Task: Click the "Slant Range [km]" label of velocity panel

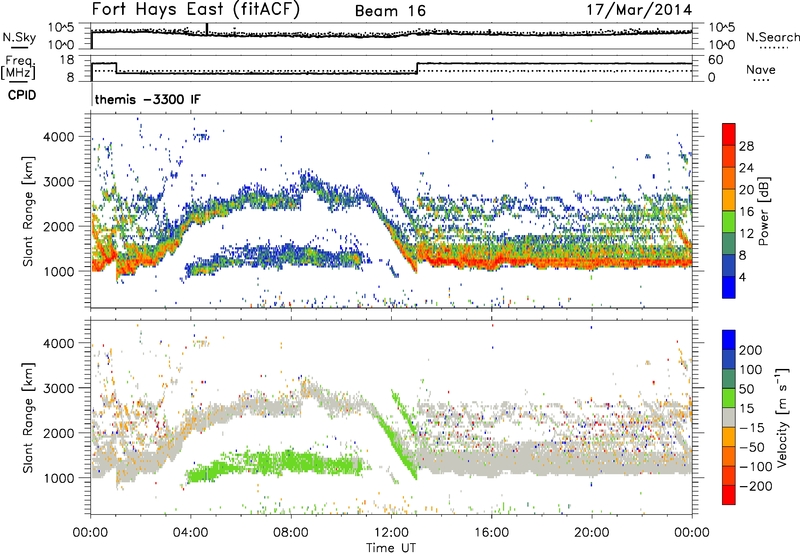Action: pyautogui.click(x=28, y=417)
